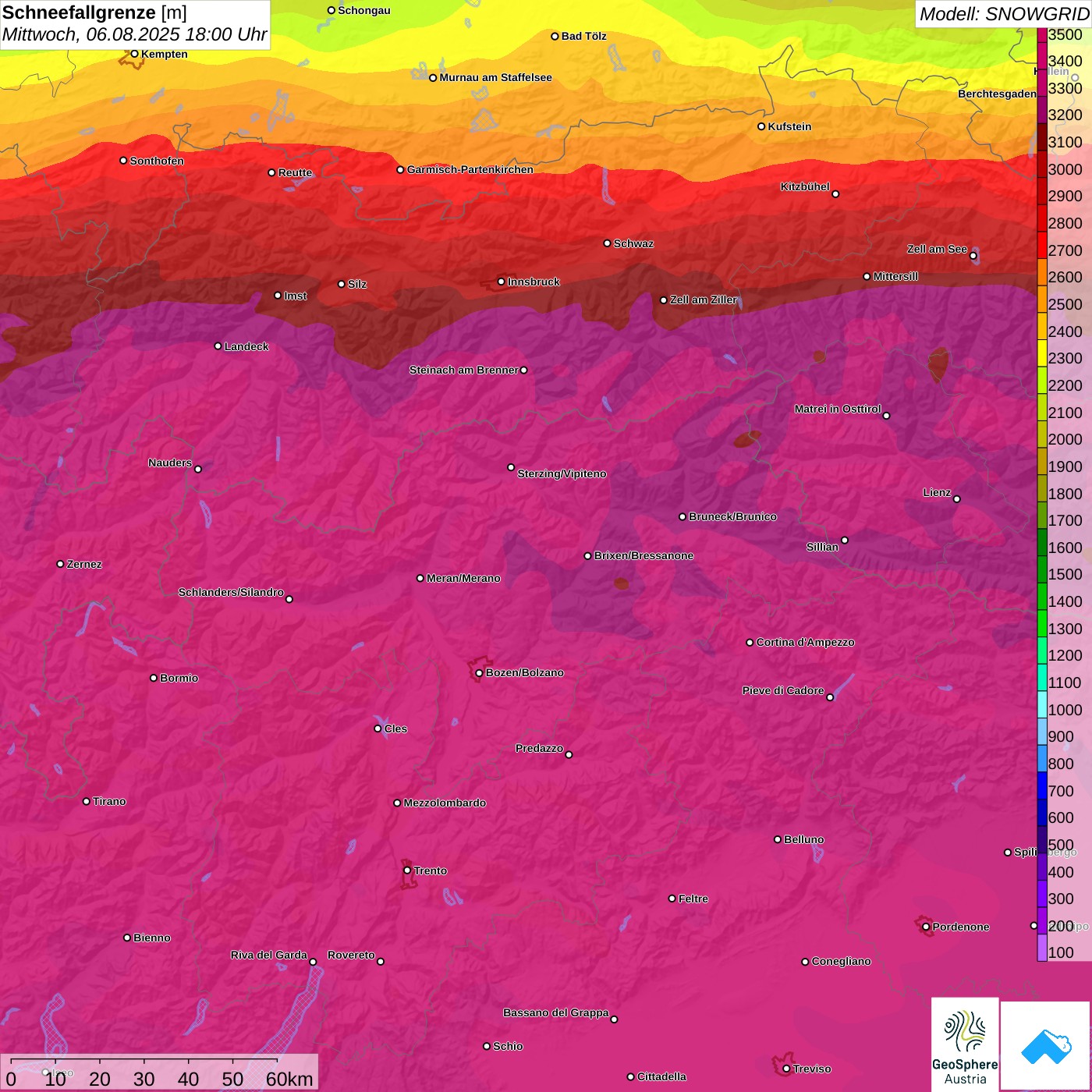Click the Rovereto label
This screenshot has height=1092, width=1092.
pos(351,955)
